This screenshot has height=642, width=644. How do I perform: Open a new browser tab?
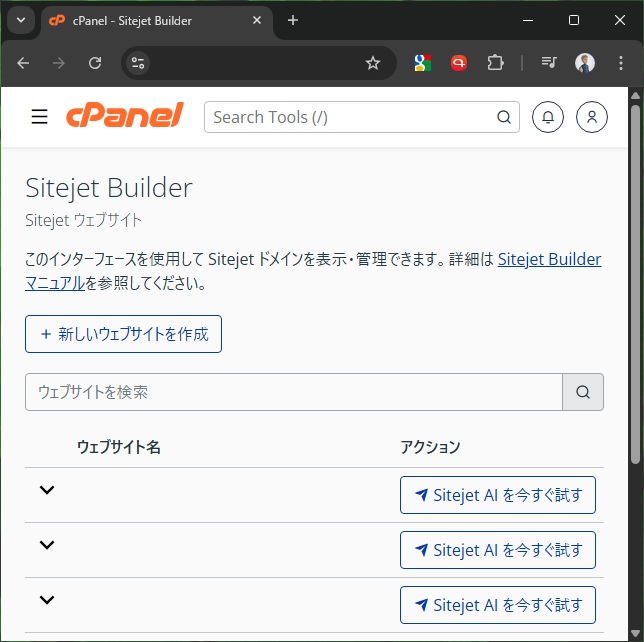[293, 20]
